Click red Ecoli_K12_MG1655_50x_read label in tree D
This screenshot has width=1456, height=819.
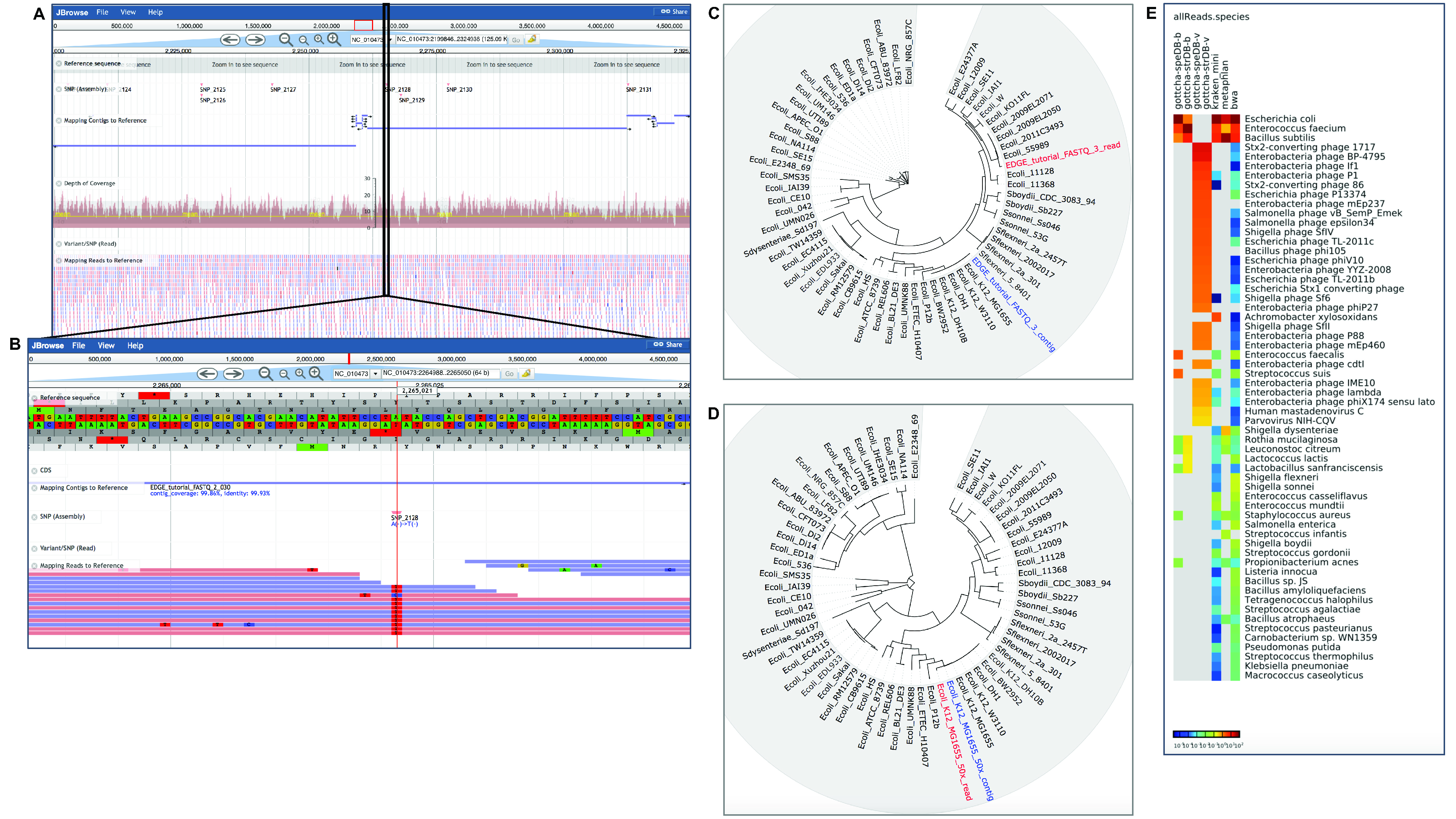(x=955, y=743)
